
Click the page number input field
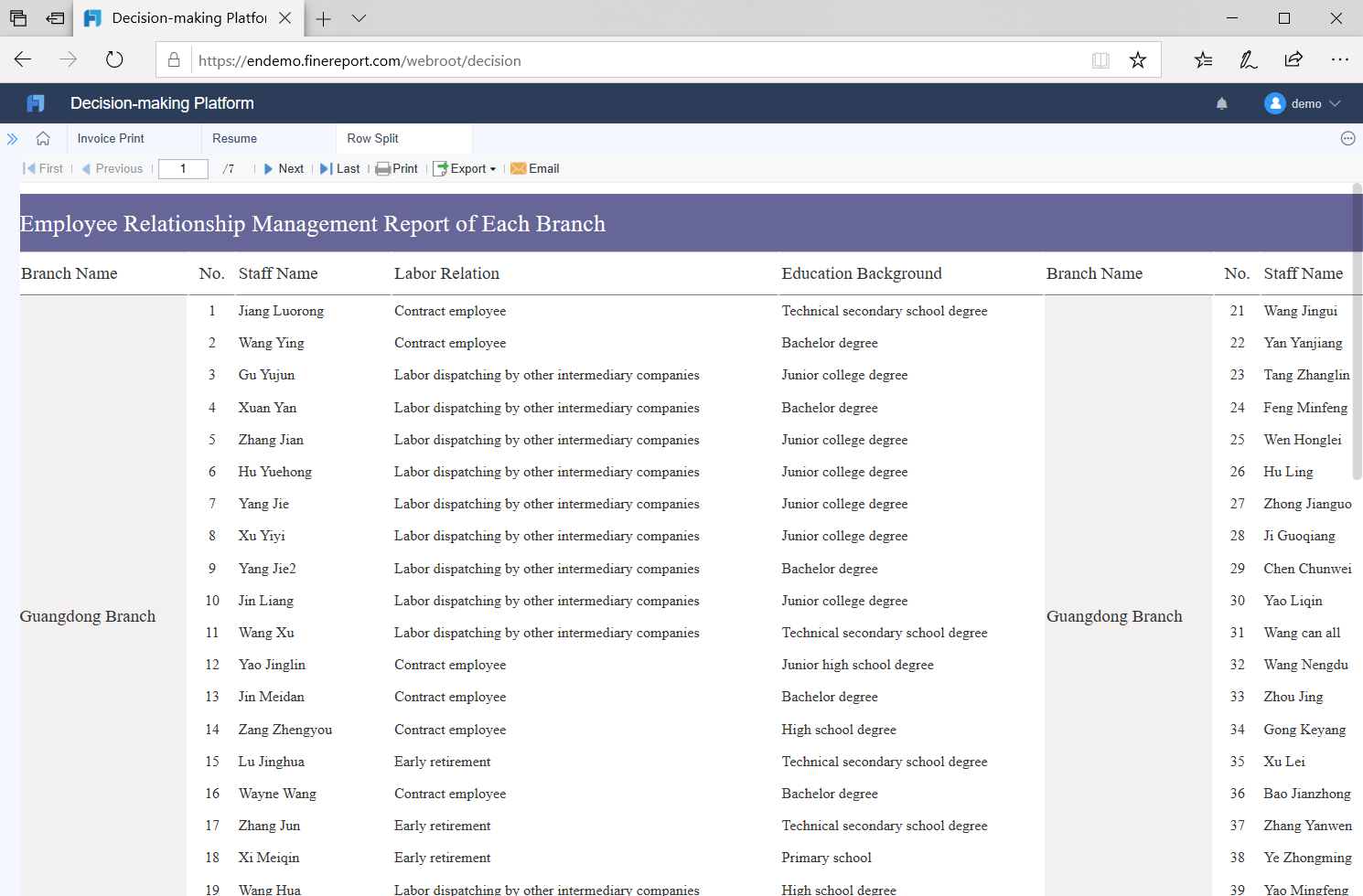pyautogui.click(x=183, y=169)
